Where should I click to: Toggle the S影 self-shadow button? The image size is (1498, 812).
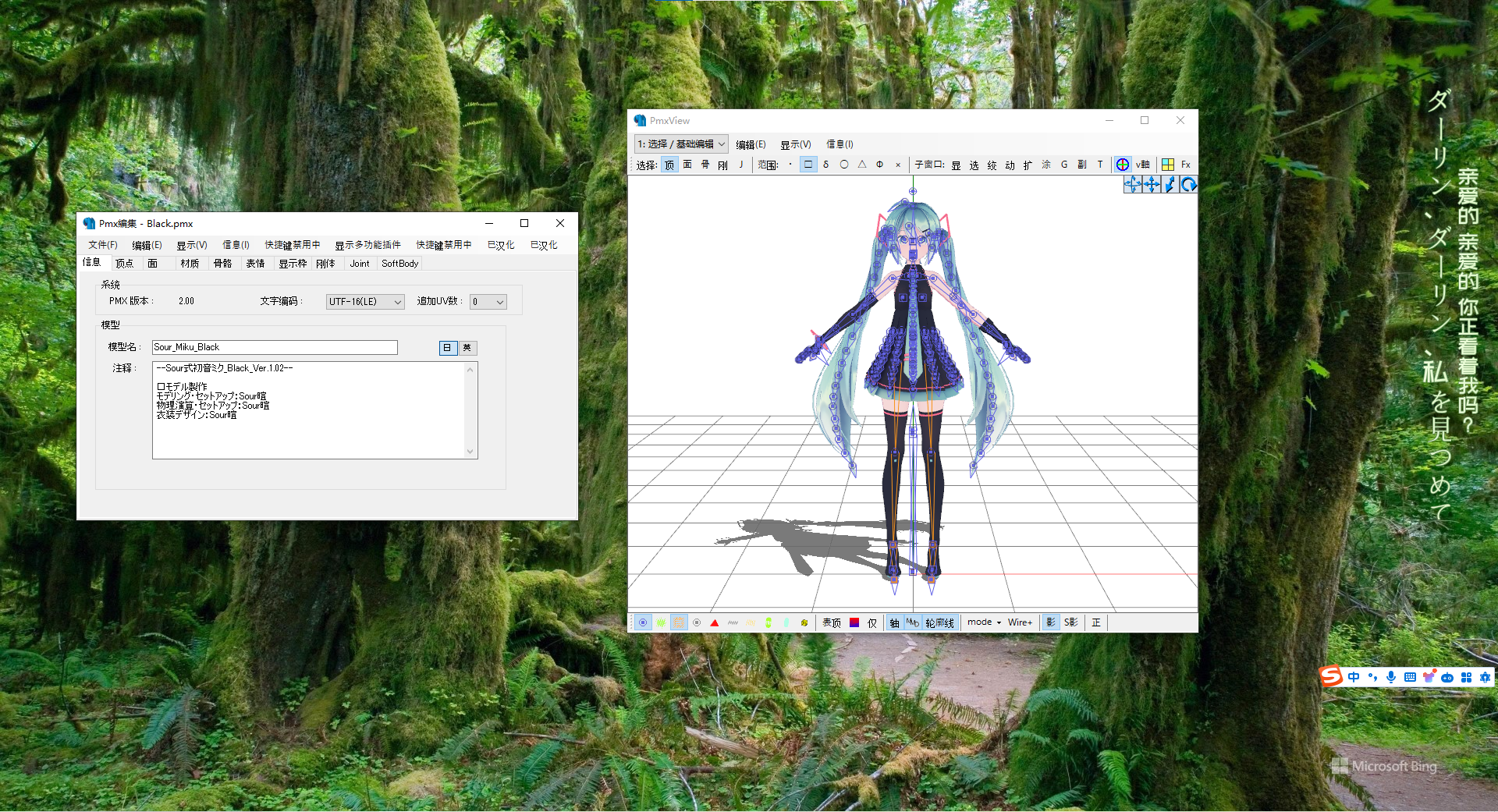1071,622
